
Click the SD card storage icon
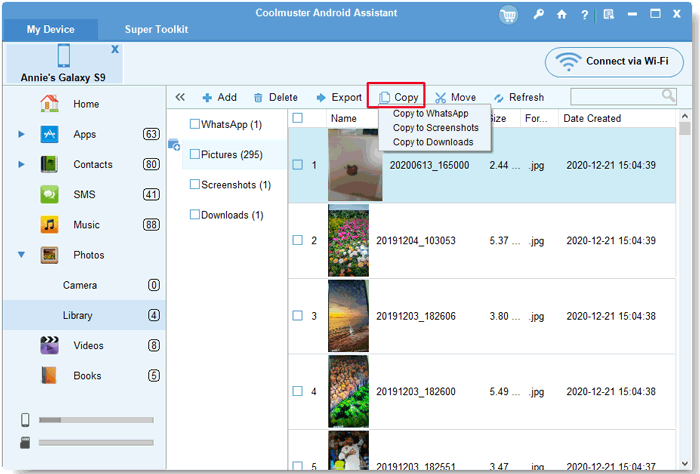coord(25,443)
